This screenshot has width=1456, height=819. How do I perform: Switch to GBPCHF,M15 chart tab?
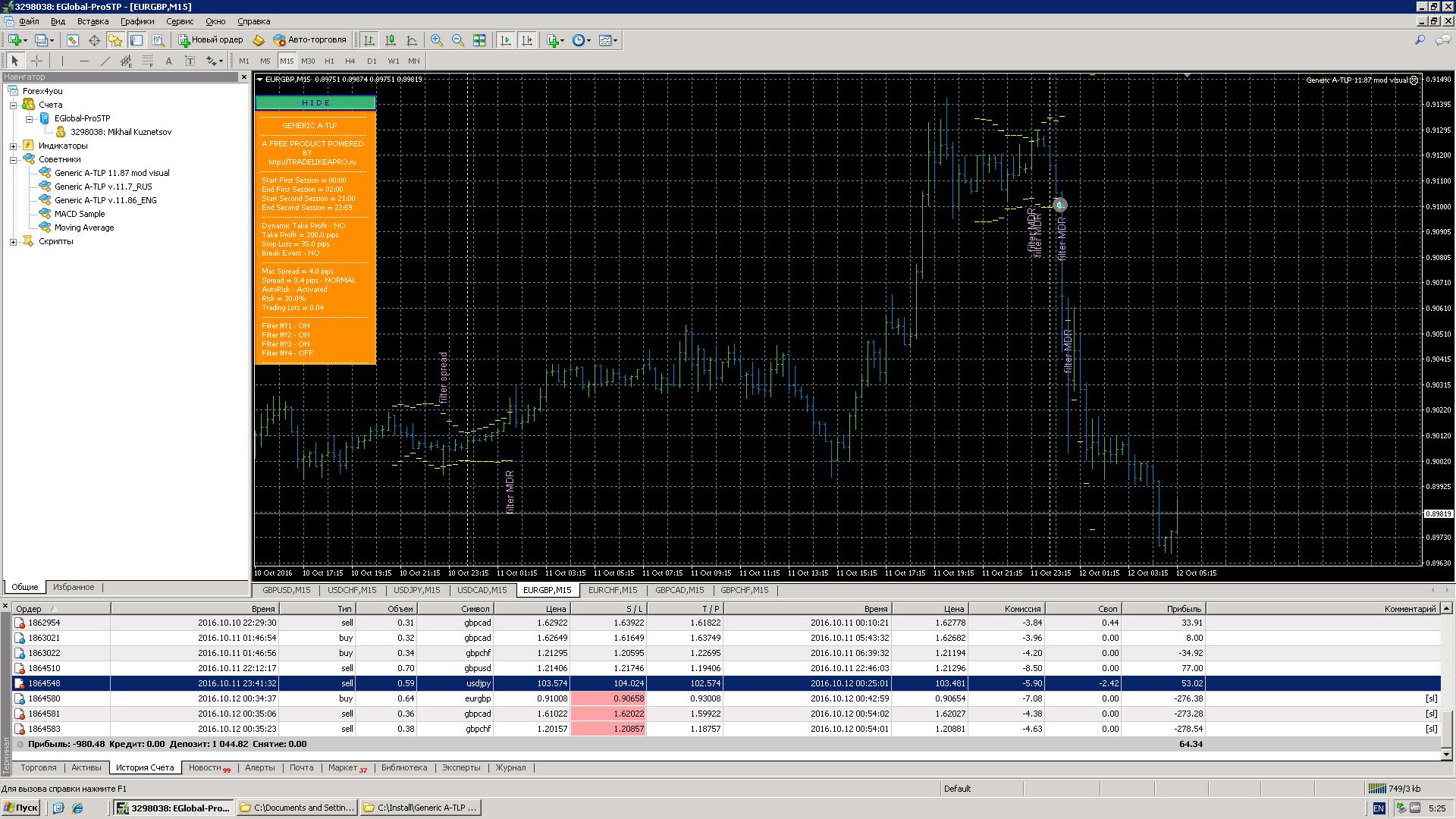click(744, 590)
